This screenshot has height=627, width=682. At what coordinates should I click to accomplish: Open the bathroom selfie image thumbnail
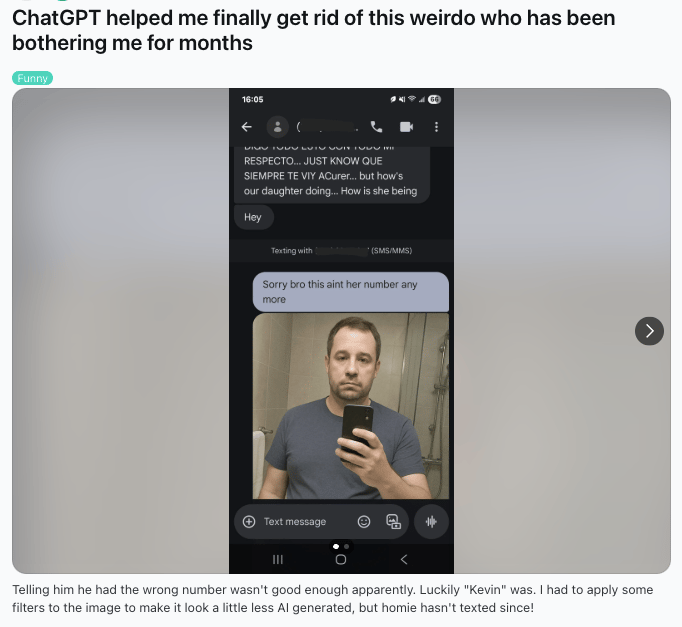[x=351, y=406]
